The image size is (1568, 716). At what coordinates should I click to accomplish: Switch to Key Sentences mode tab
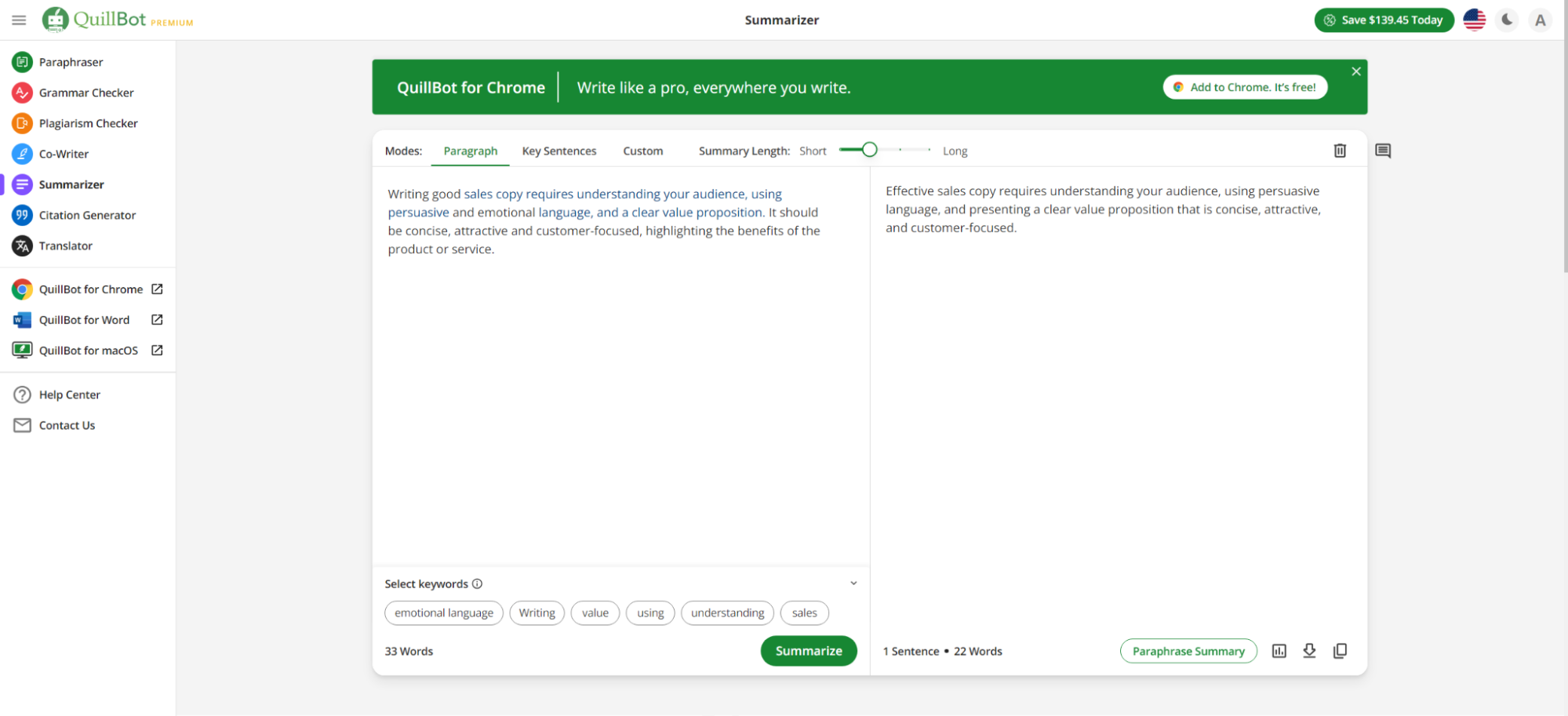[559, 151]
